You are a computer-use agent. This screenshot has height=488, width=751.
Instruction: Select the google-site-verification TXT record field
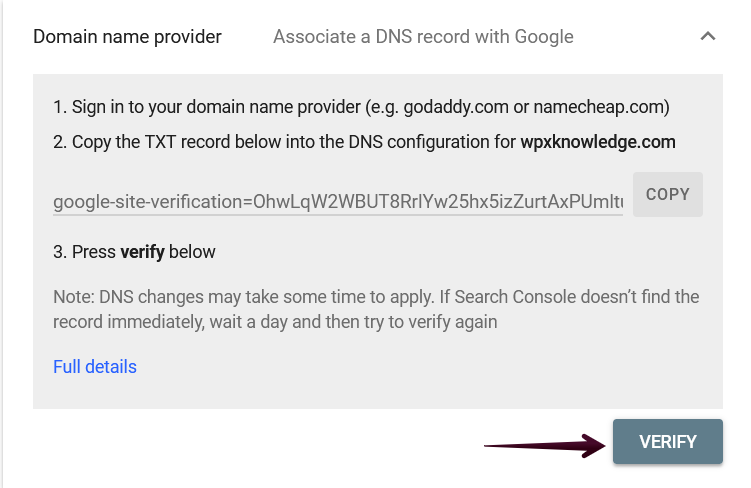pos(338,203)
